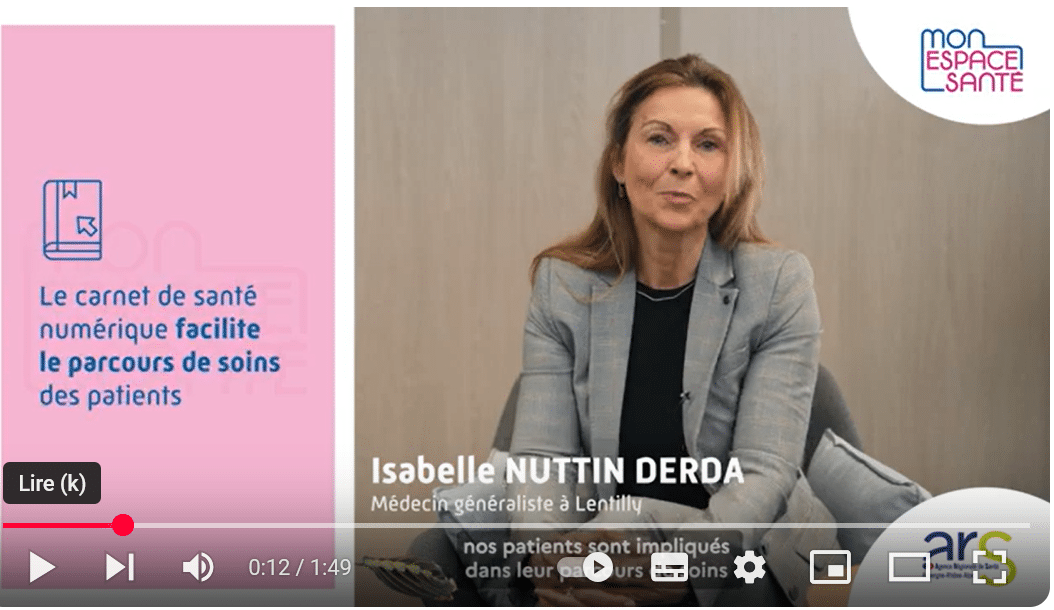Click the health booklet icon on pink panel
This screenshot has height=610, width=1054.
pos(73,219)
